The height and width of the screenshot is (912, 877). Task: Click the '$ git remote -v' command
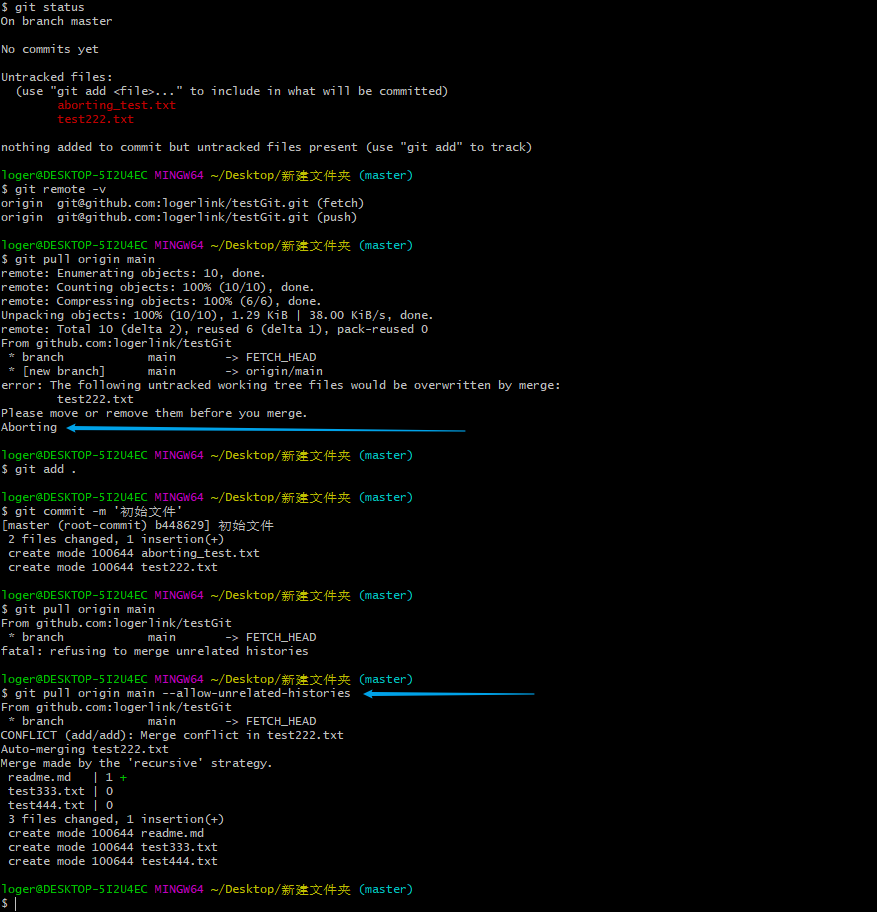(x=54, y=189)
